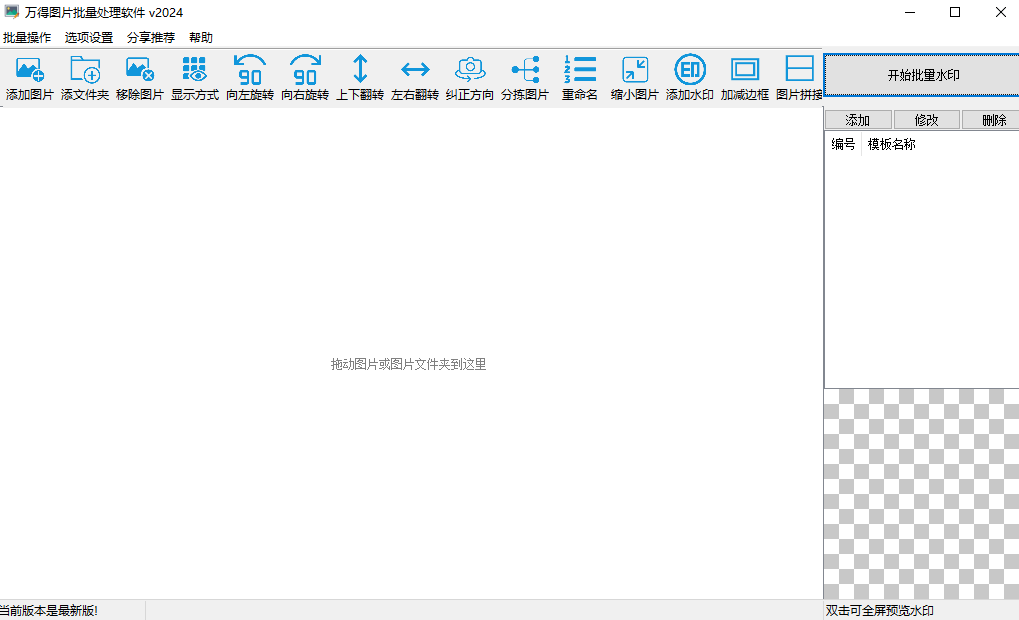Click the 修改 template button
The image size is (1019, 620).
(x=926, y=120)
